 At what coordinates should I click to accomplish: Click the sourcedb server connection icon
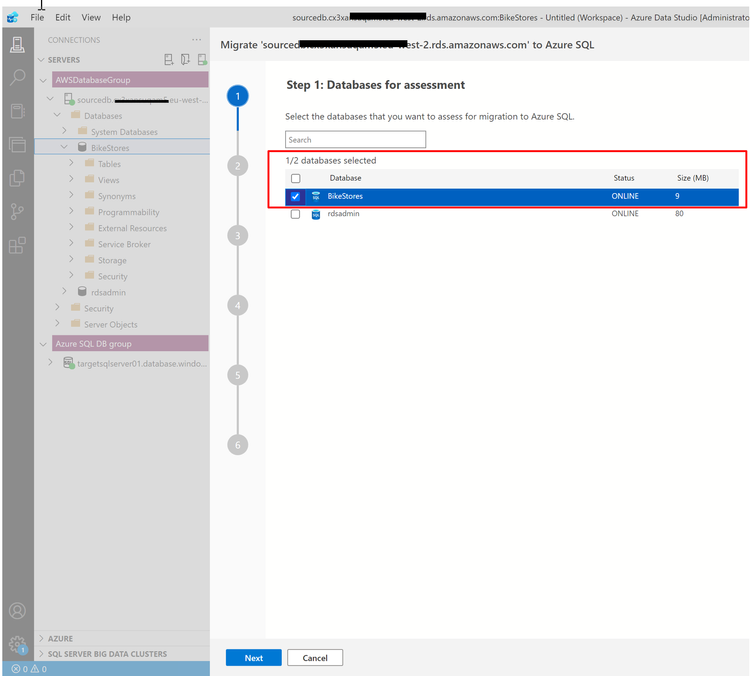tap(69, 100)
